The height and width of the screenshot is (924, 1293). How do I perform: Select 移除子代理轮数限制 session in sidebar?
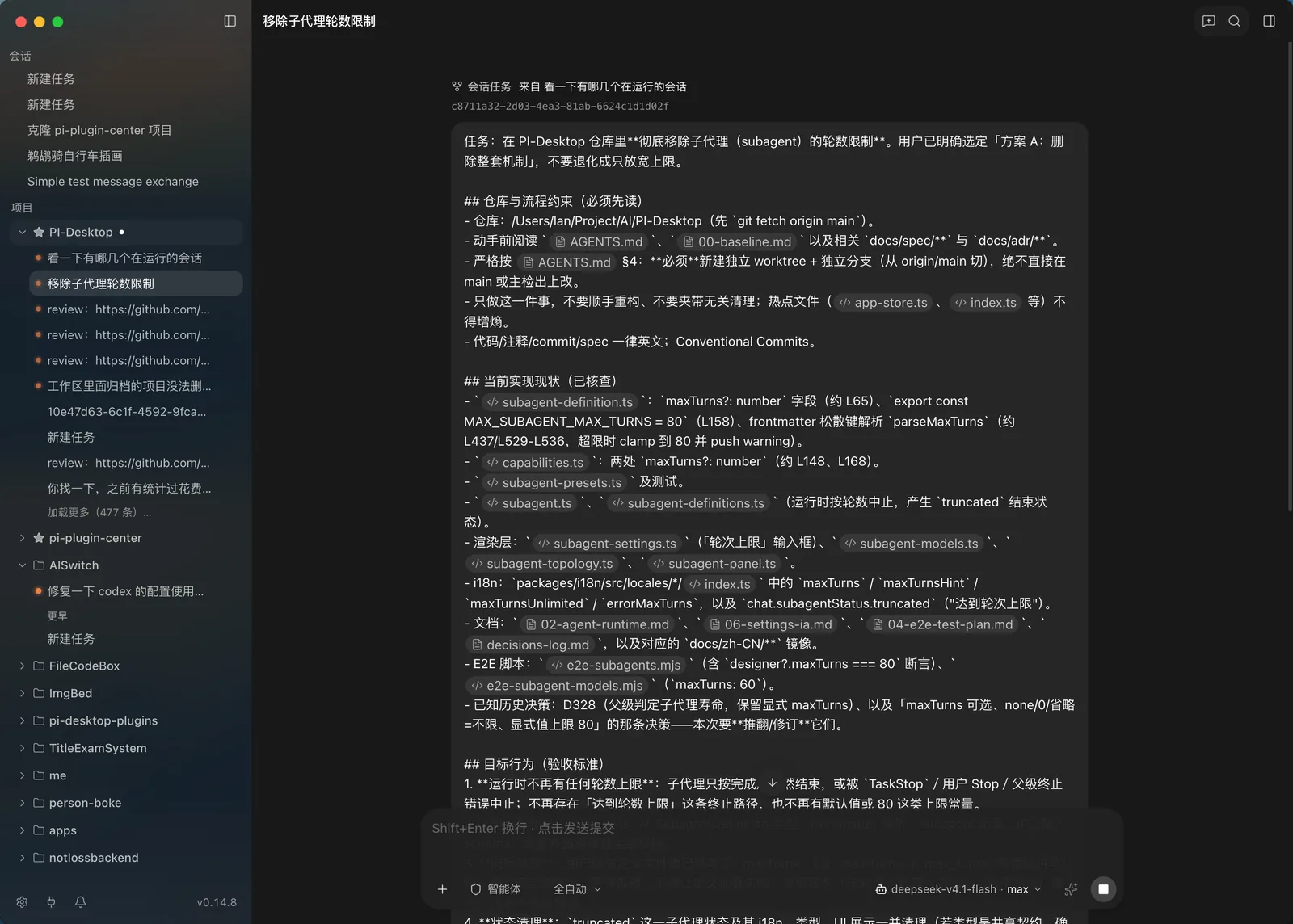(x=136, y=283)
